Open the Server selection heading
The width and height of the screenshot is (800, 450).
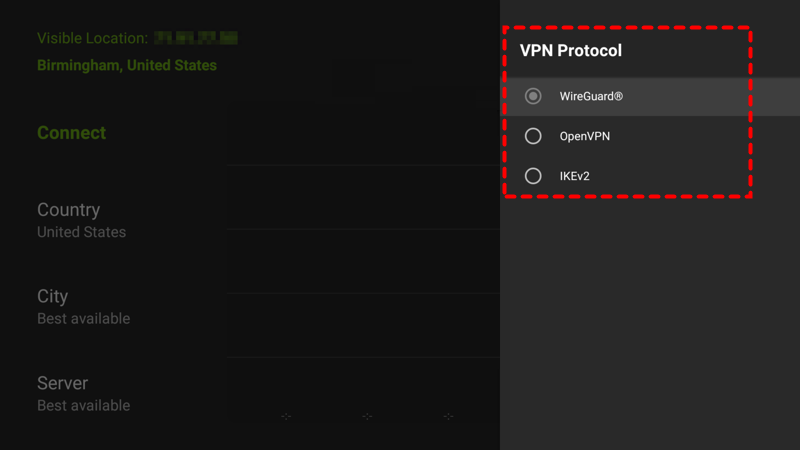point(62,383)
